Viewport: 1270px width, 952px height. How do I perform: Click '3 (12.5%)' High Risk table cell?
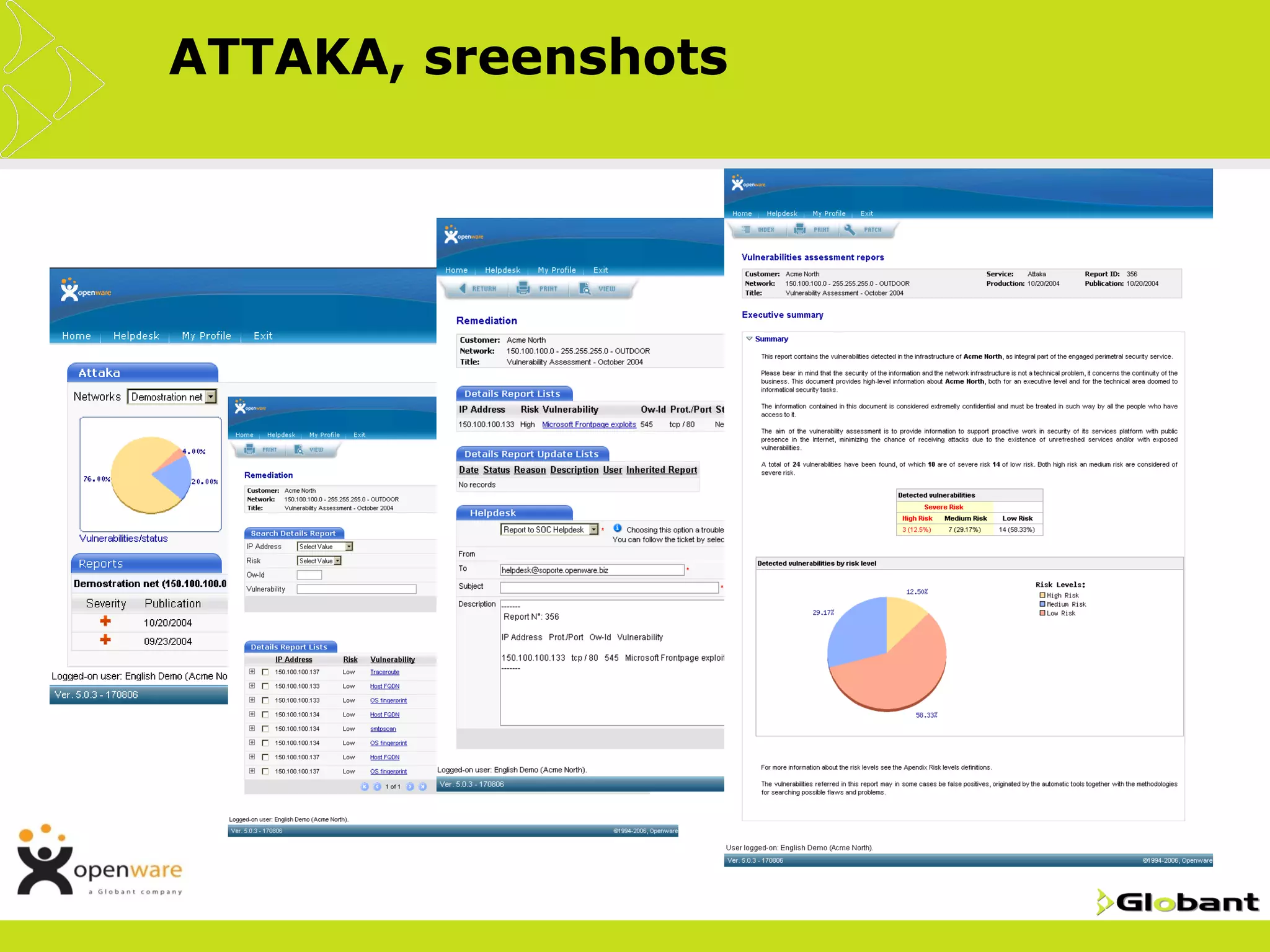(917, 530)
